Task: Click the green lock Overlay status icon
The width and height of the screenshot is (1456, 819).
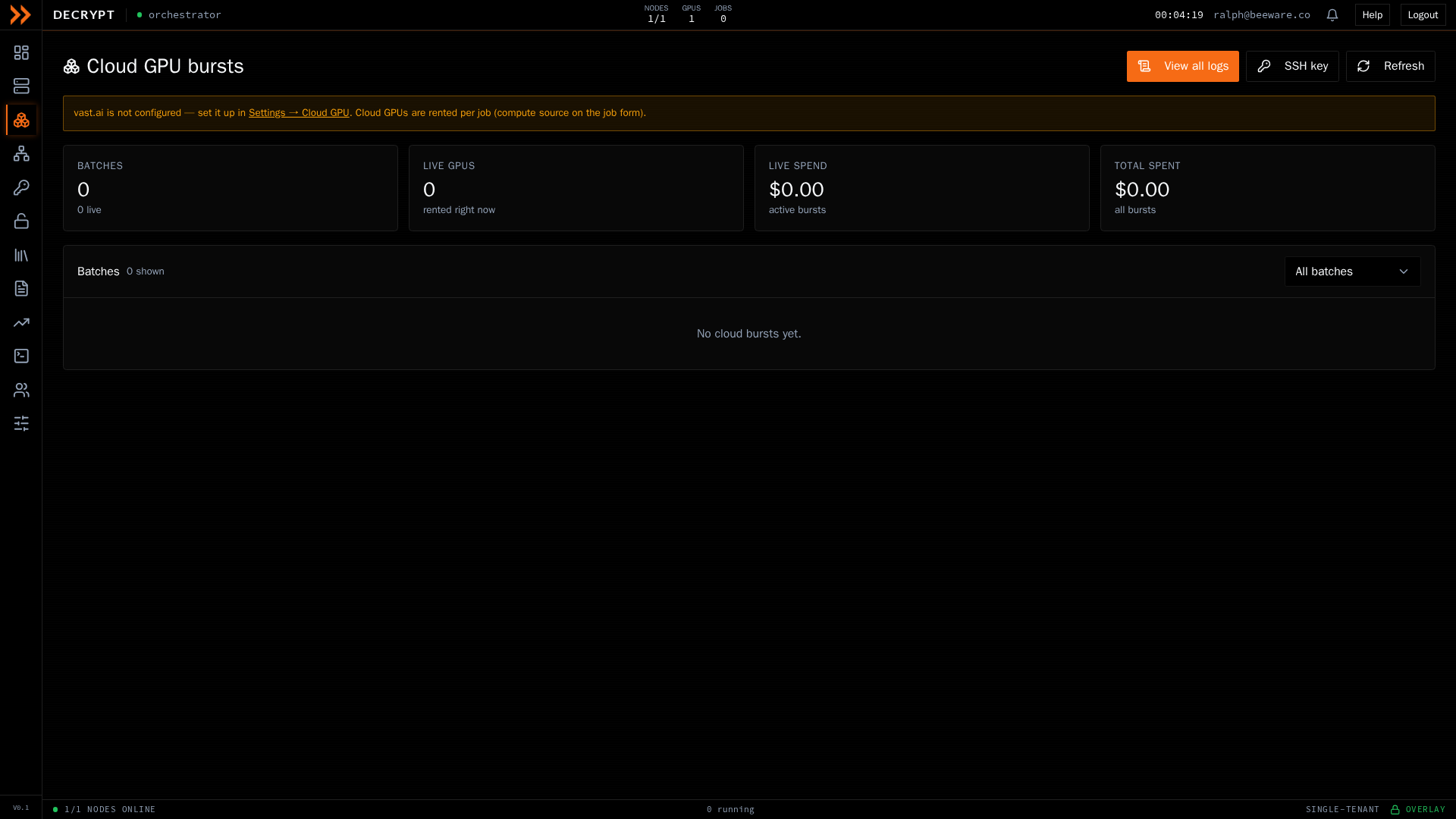Action: pos(1395,809)
